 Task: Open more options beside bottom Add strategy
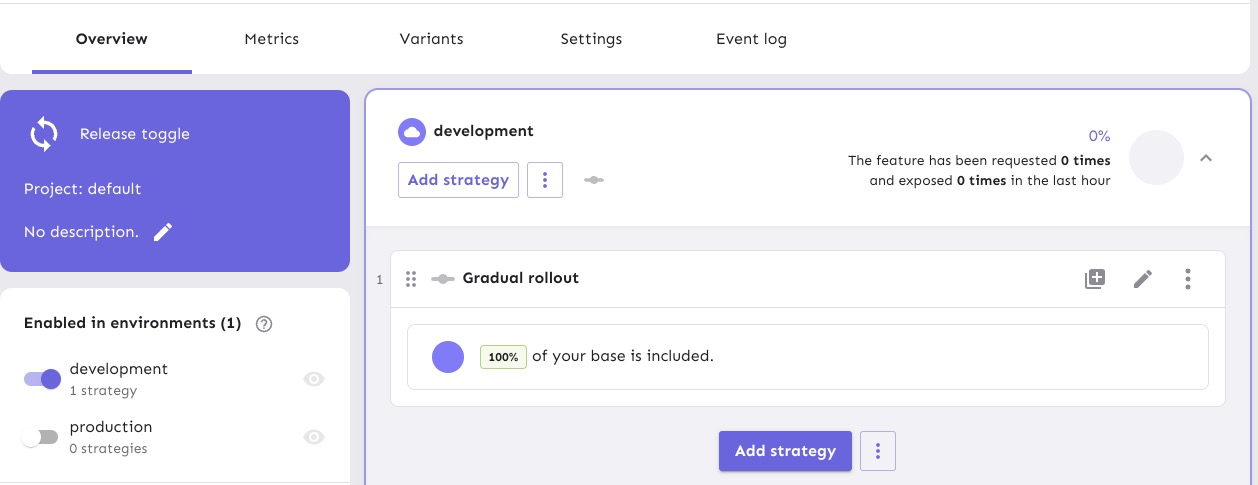(878, 451)
